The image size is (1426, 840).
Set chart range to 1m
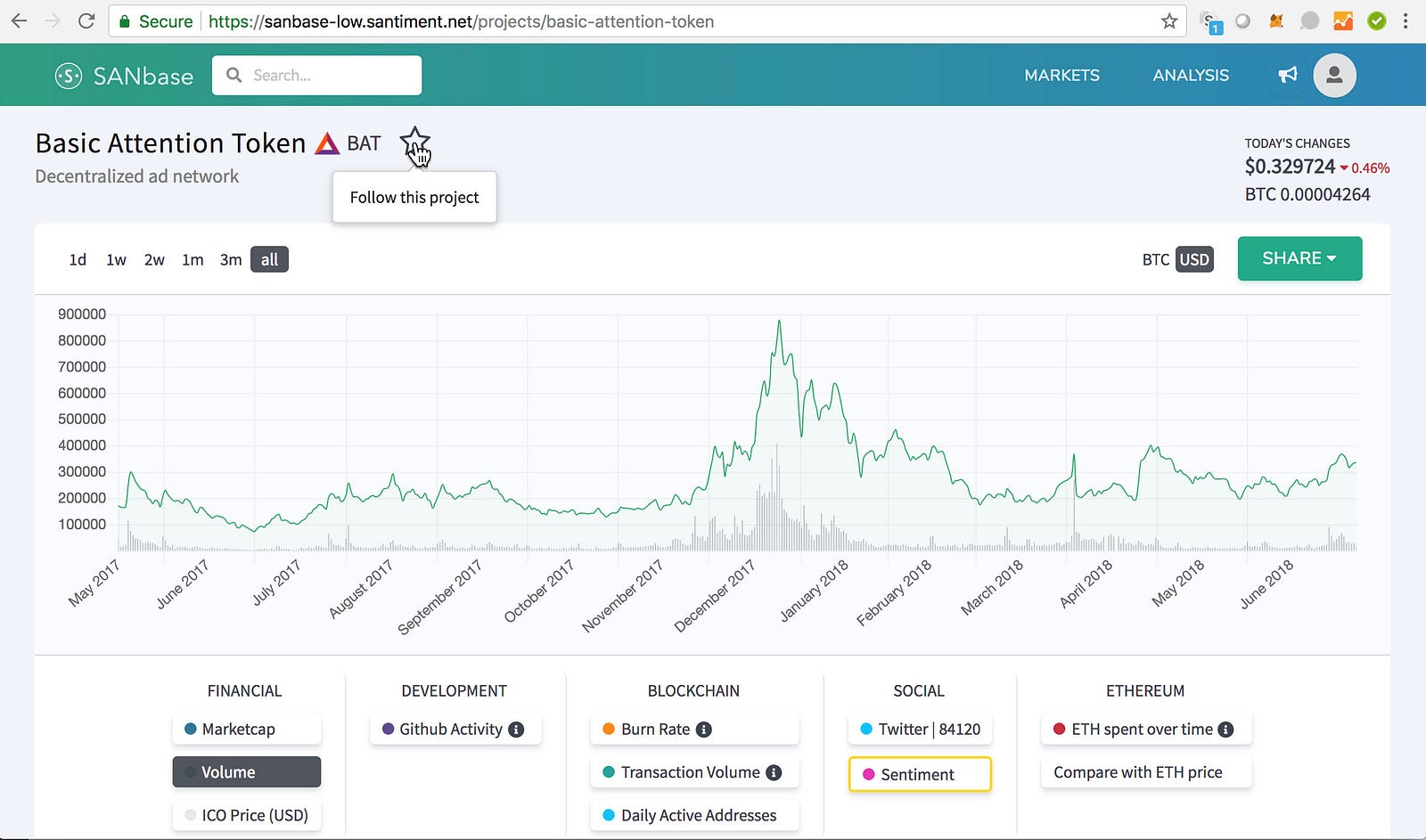tap(193, 259)
